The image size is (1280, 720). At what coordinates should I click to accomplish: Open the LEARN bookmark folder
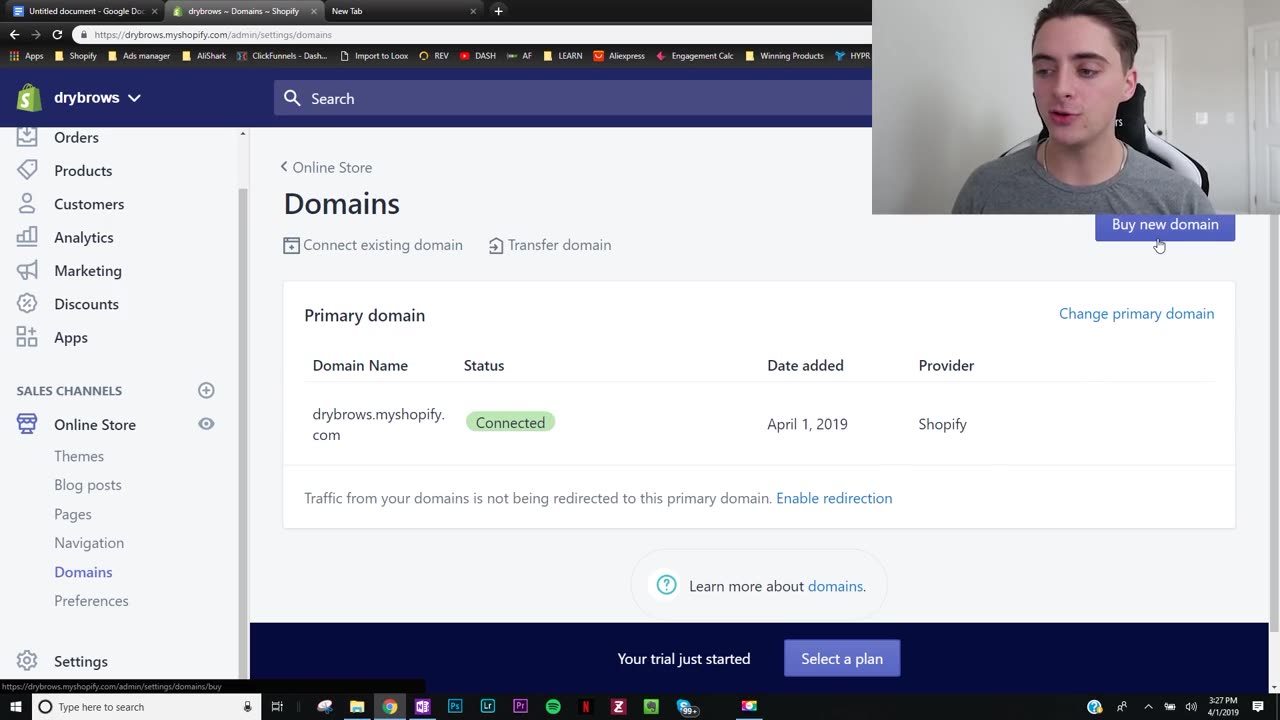pyautogui.click(x=563, y=56)
